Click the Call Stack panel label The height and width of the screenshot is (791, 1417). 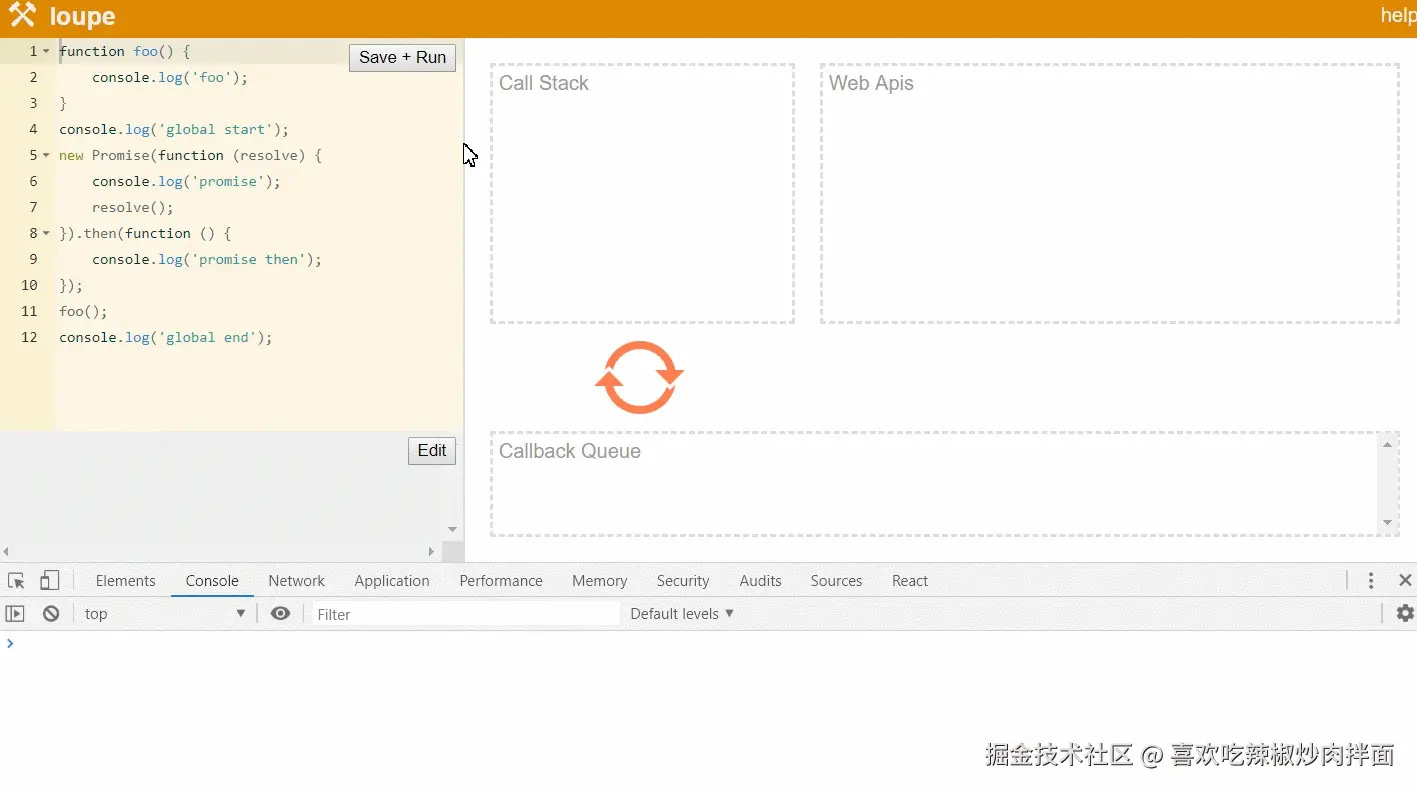click(x=544, y=83)
